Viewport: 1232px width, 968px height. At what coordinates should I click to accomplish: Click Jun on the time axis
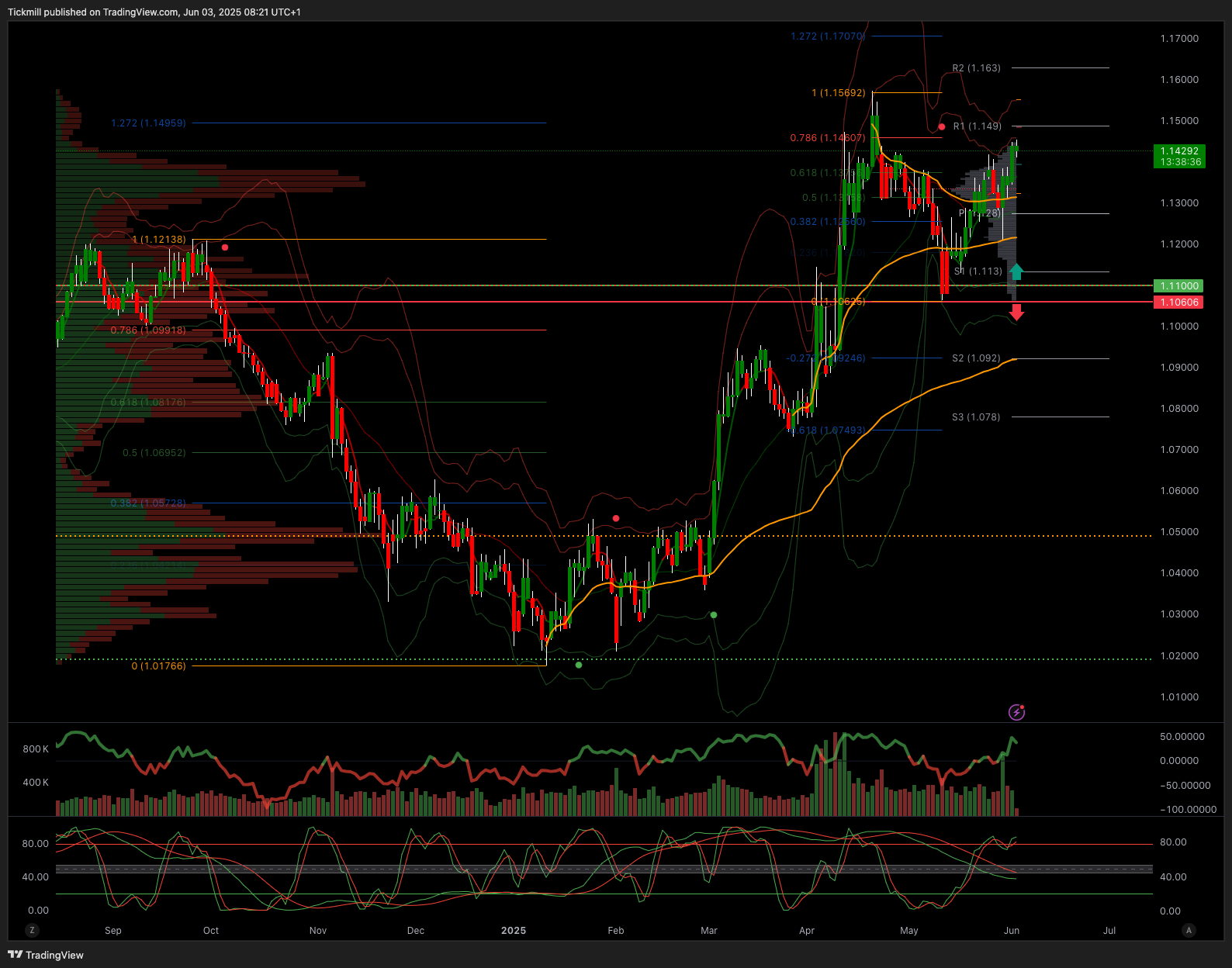tap(1012, 930)
